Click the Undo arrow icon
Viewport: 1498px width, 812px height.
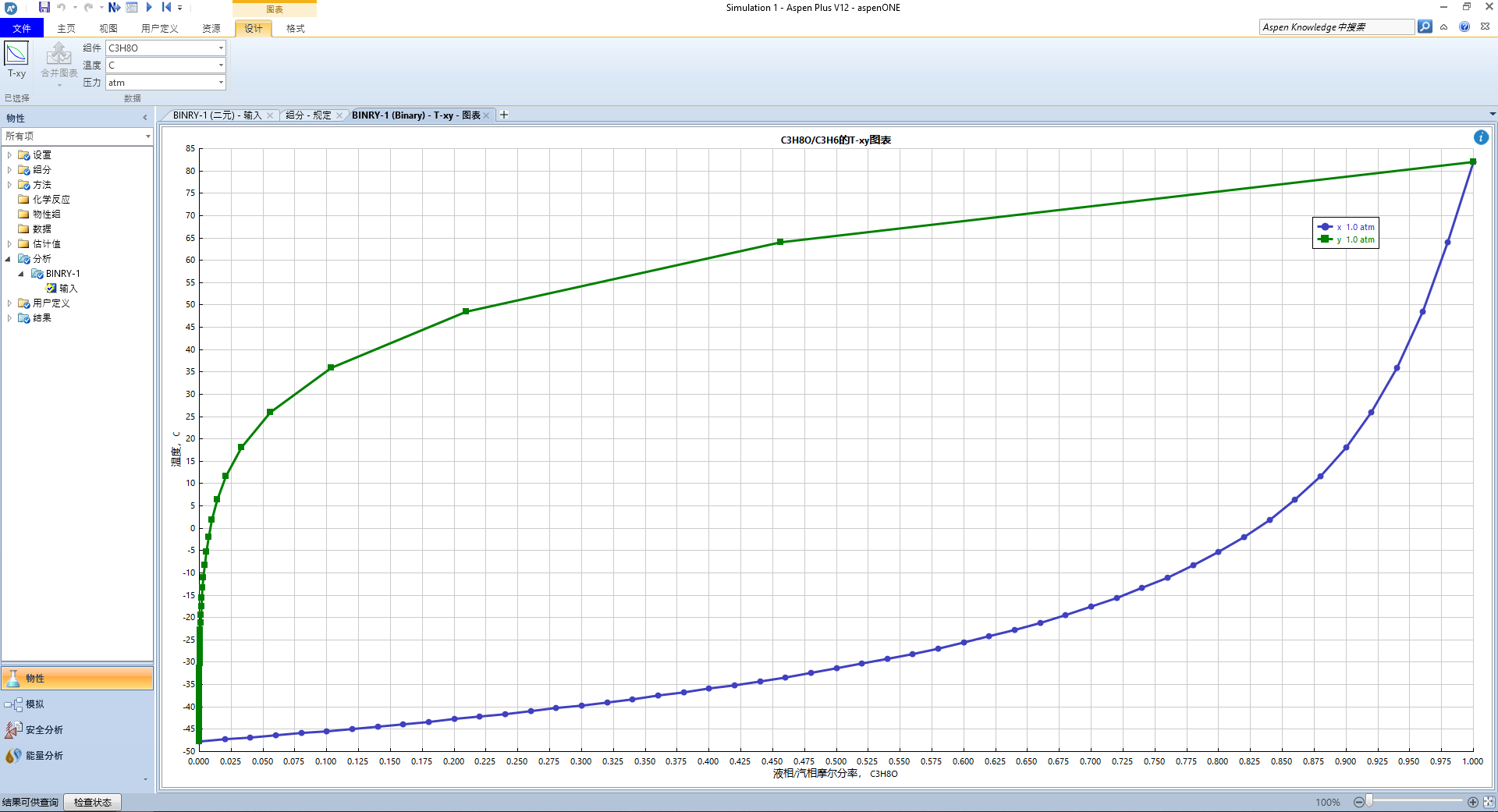[x=62, y=7]
